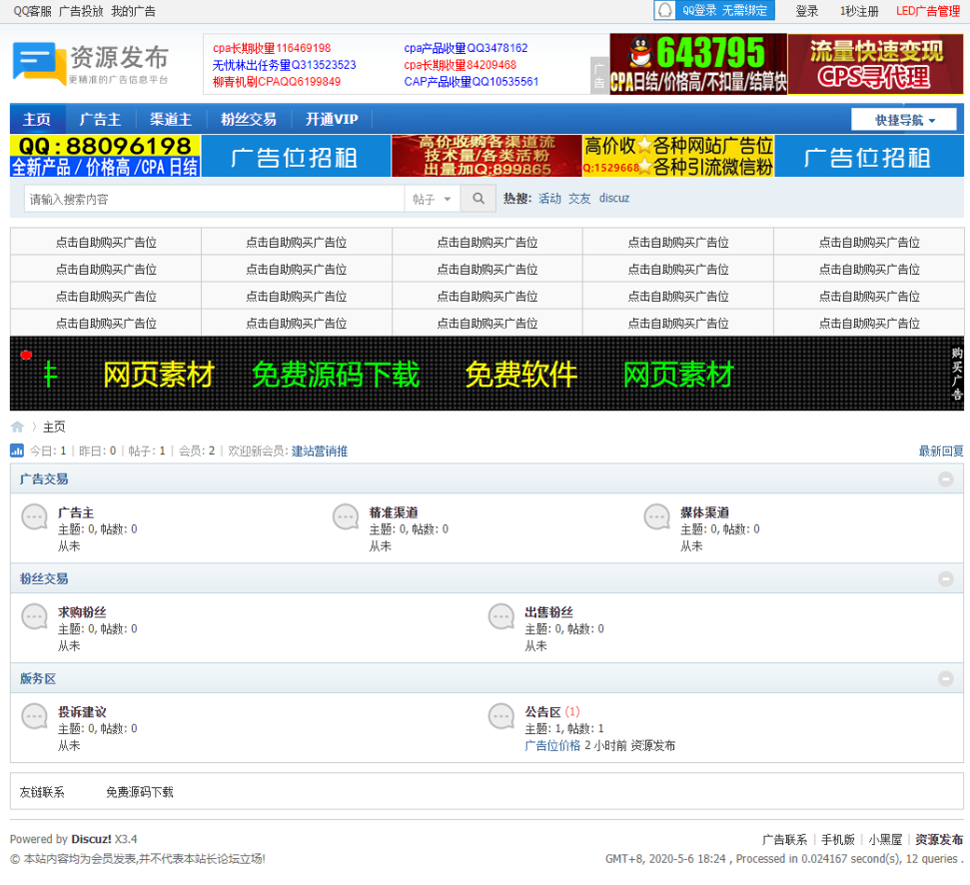The image size is (970, 885).
Task: Click the 资源发布 site logo
Action: pos(91,63)
